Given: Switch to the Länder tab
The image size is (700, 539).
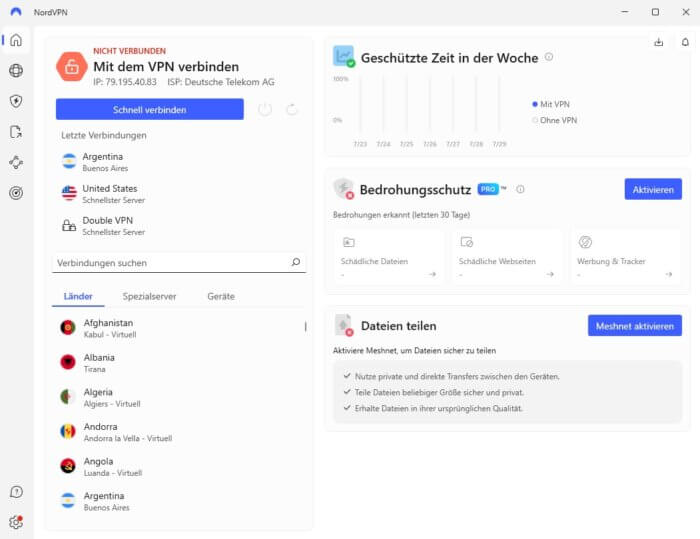Looking at the screenshot, I should point(78,296).
